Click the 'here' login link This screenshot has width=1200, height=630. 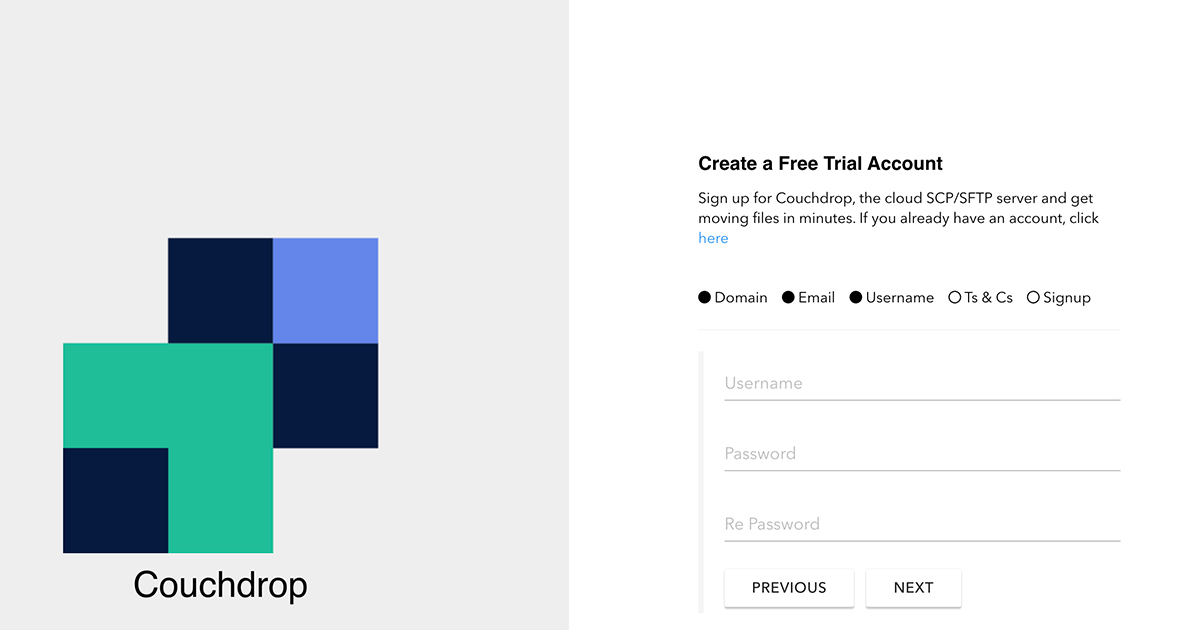click(x=713, y=238)
